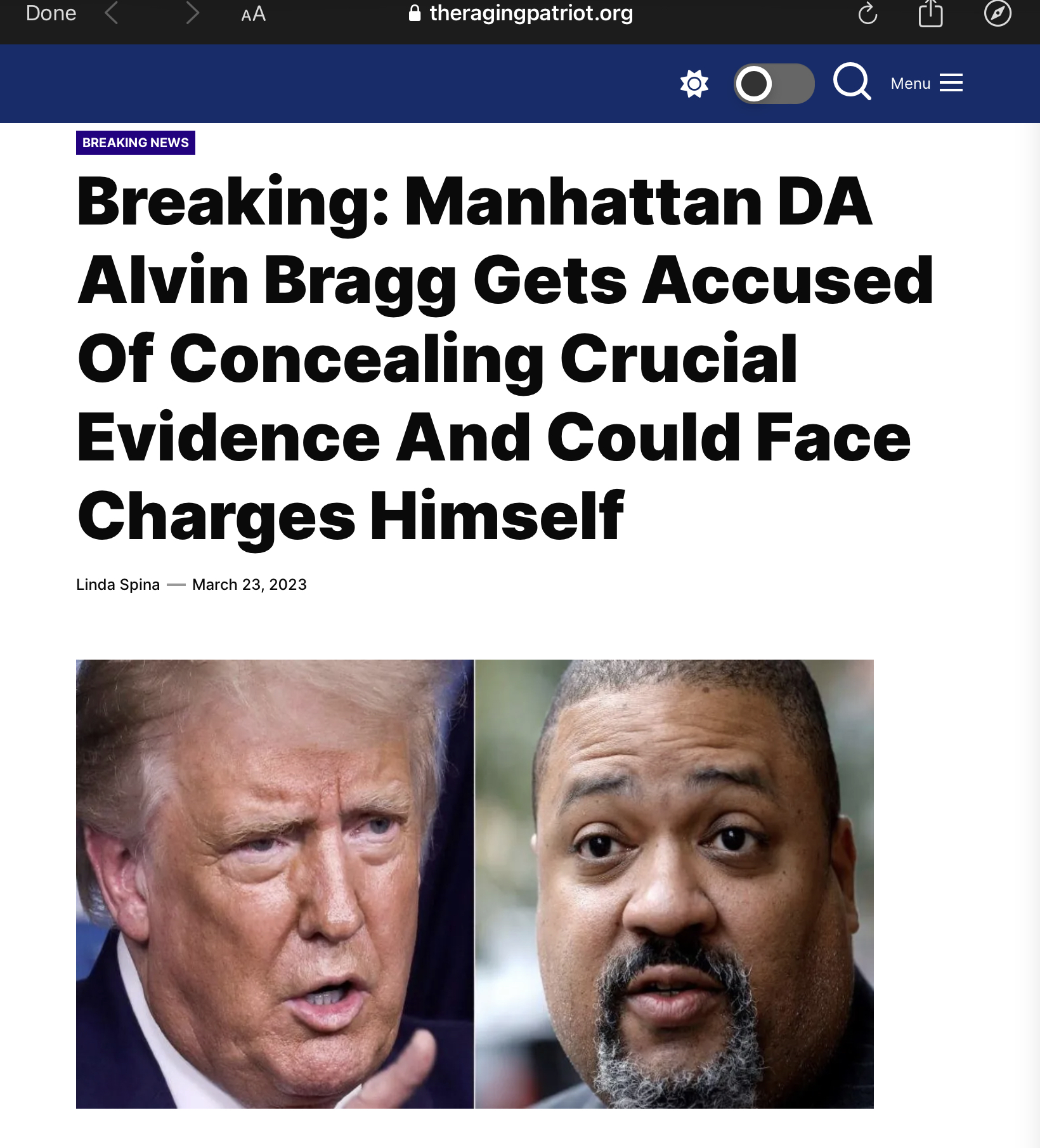Open the right photo of article image
Viewport: 1040px width, 1148px height.
675,884
